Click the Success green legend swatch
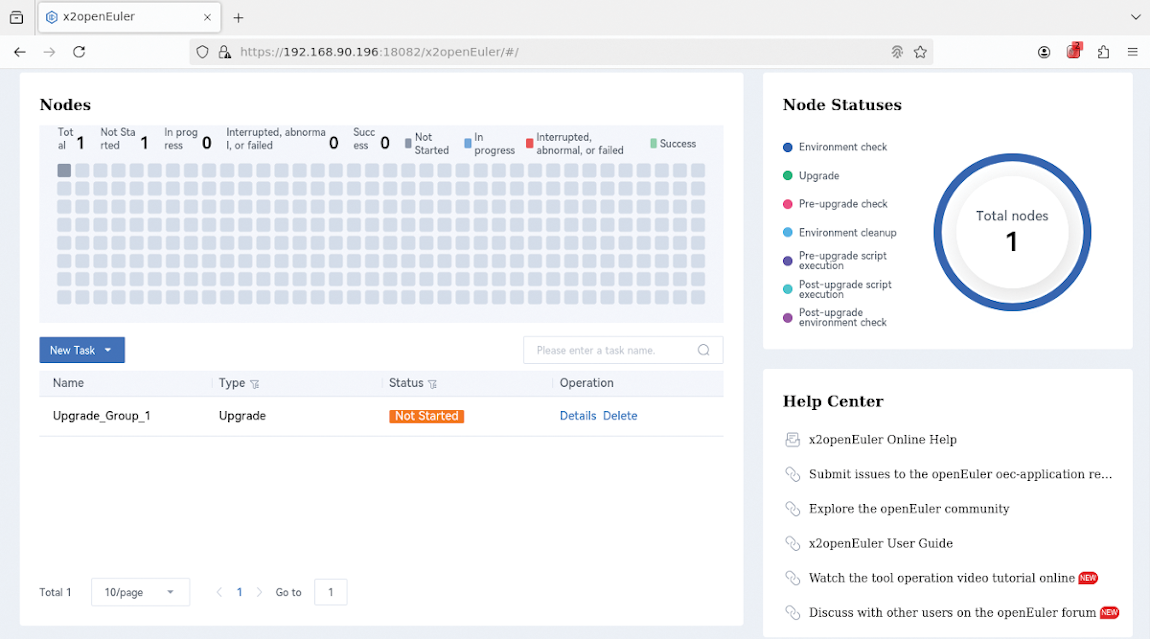Screen dimensions: 1150x639 [x=653, y=144]
